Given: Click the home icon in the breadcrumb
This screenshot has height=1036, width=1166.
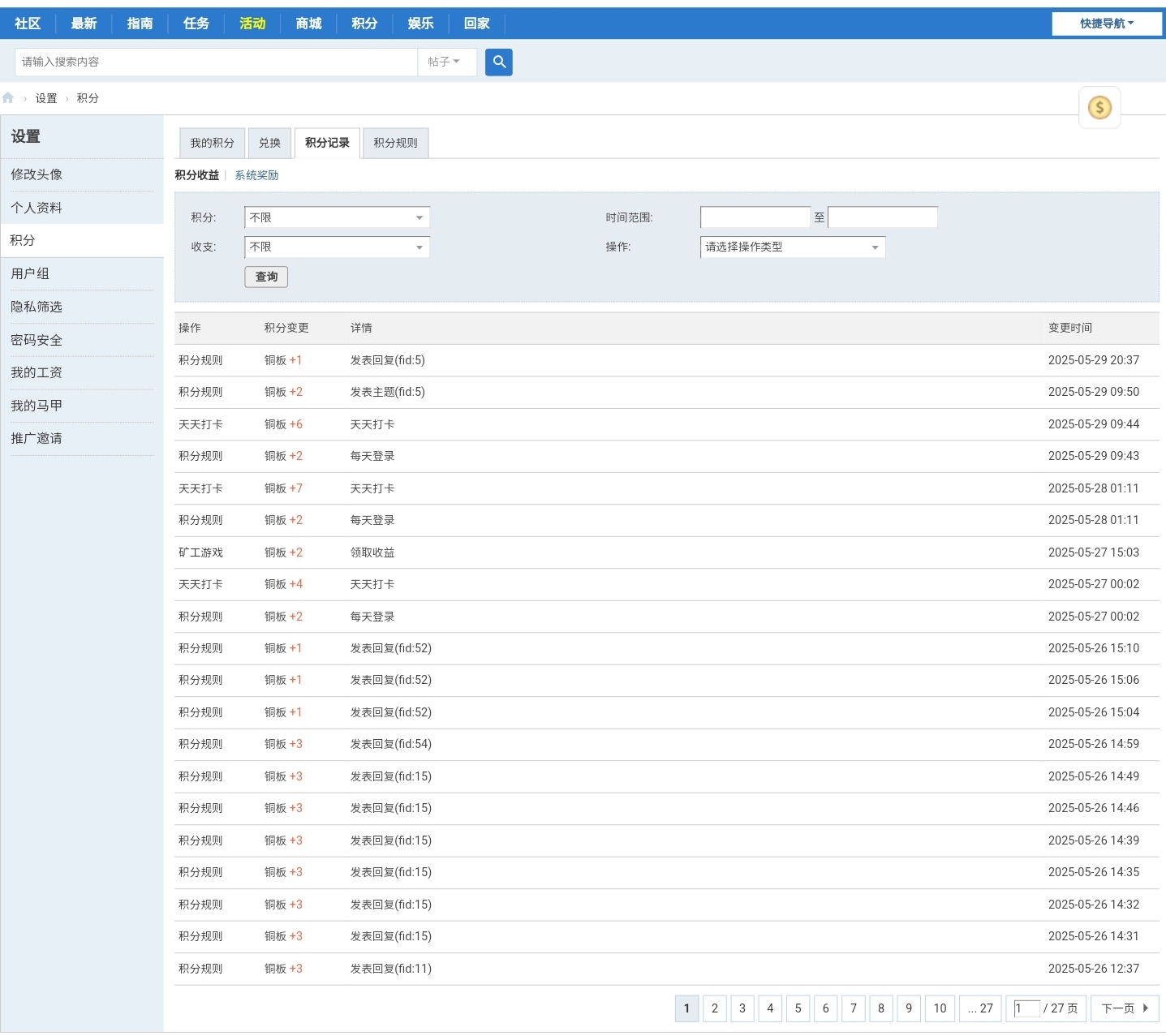Looking at the screenshot, I should [8, 97].
